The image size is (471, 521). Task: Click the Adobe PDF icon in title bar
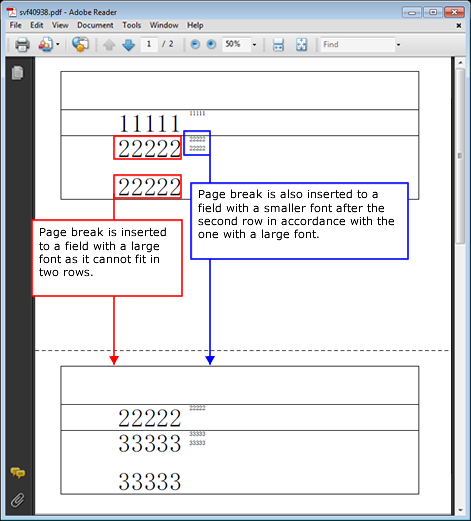(12, 12)
